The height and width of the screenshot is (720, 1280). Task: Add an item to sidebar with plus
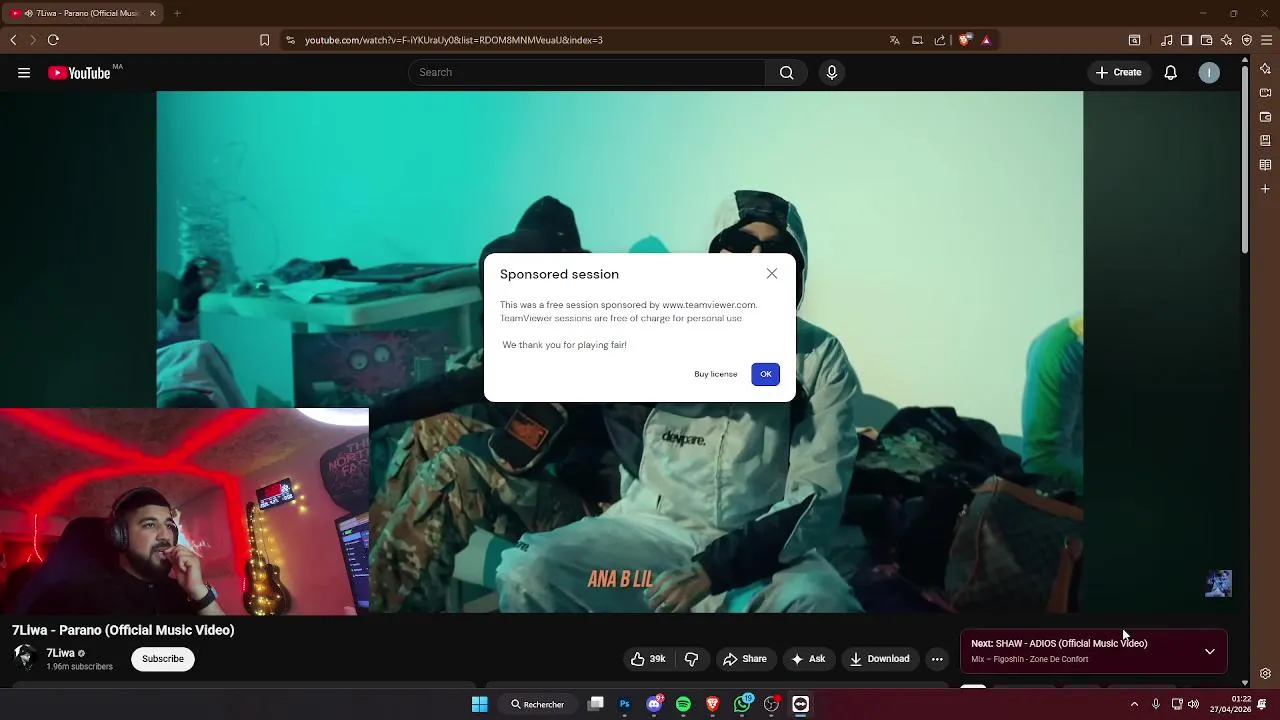(x=1265, y=189)
